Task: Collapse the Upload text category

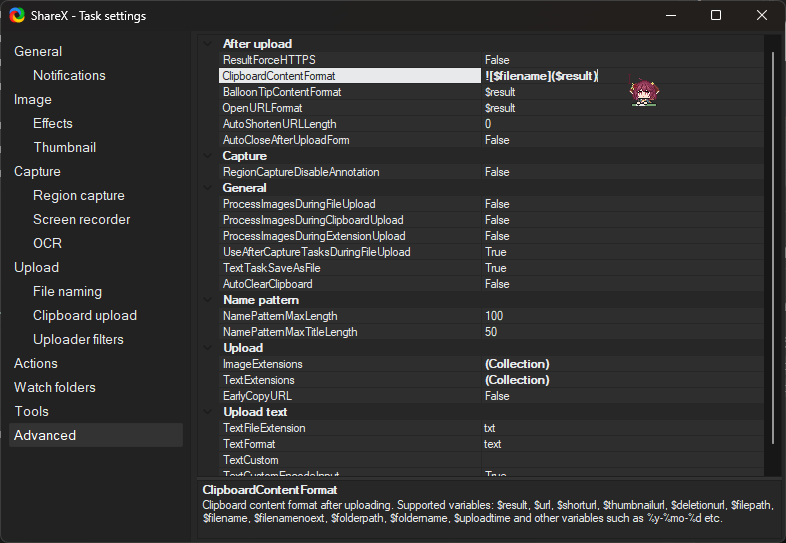Action: (x=208, y=412)
